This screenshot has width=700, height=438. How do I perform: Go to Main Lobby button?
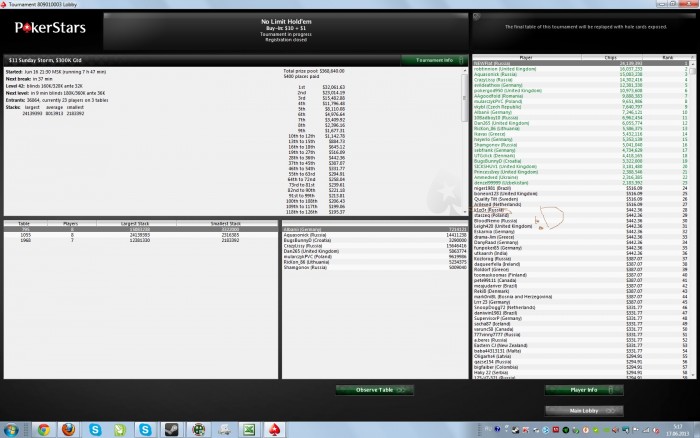point(584,411)
